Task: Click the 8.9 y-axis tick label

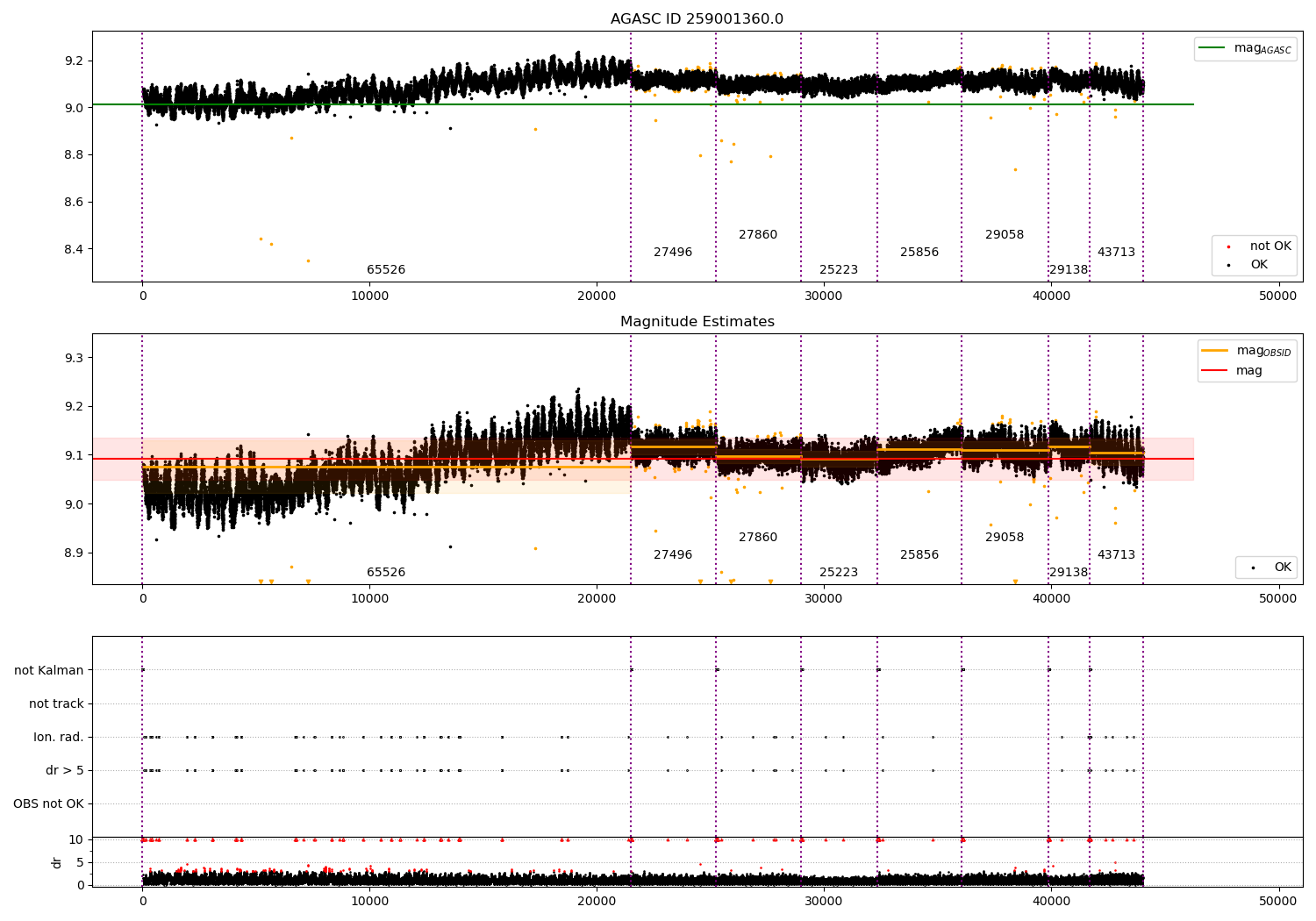Action: [74, 553]
